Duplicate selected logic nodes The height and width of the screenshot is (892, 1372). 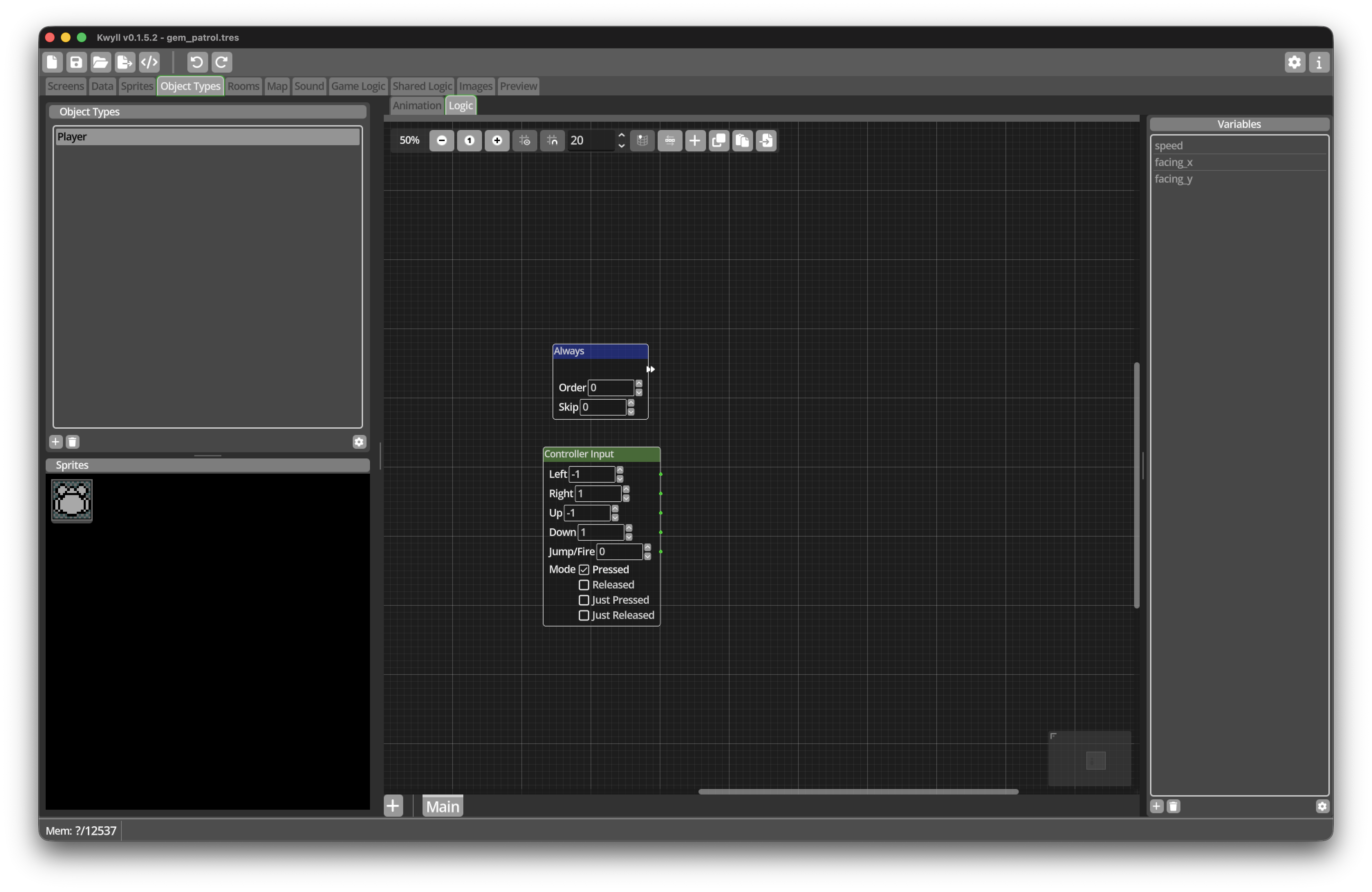719,140
